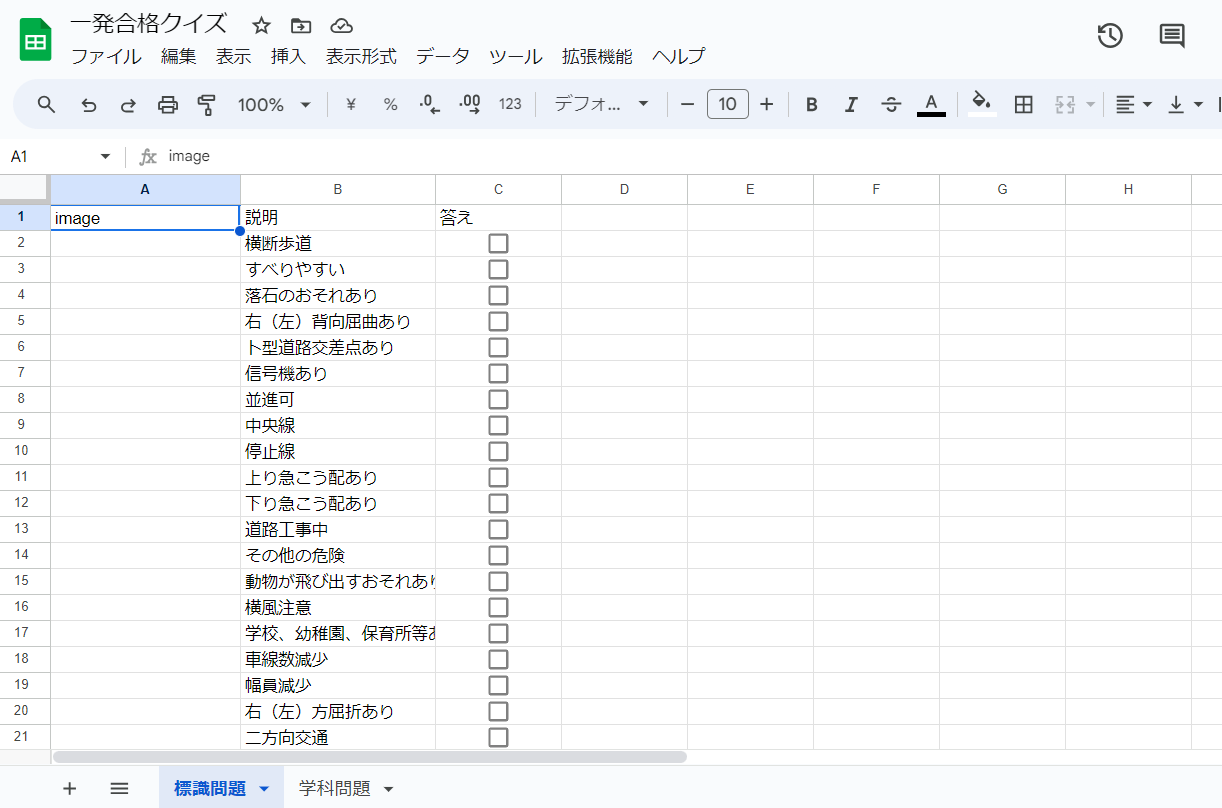Open the ファイル menu
The image size is (1222, 808).
[106, 57]
